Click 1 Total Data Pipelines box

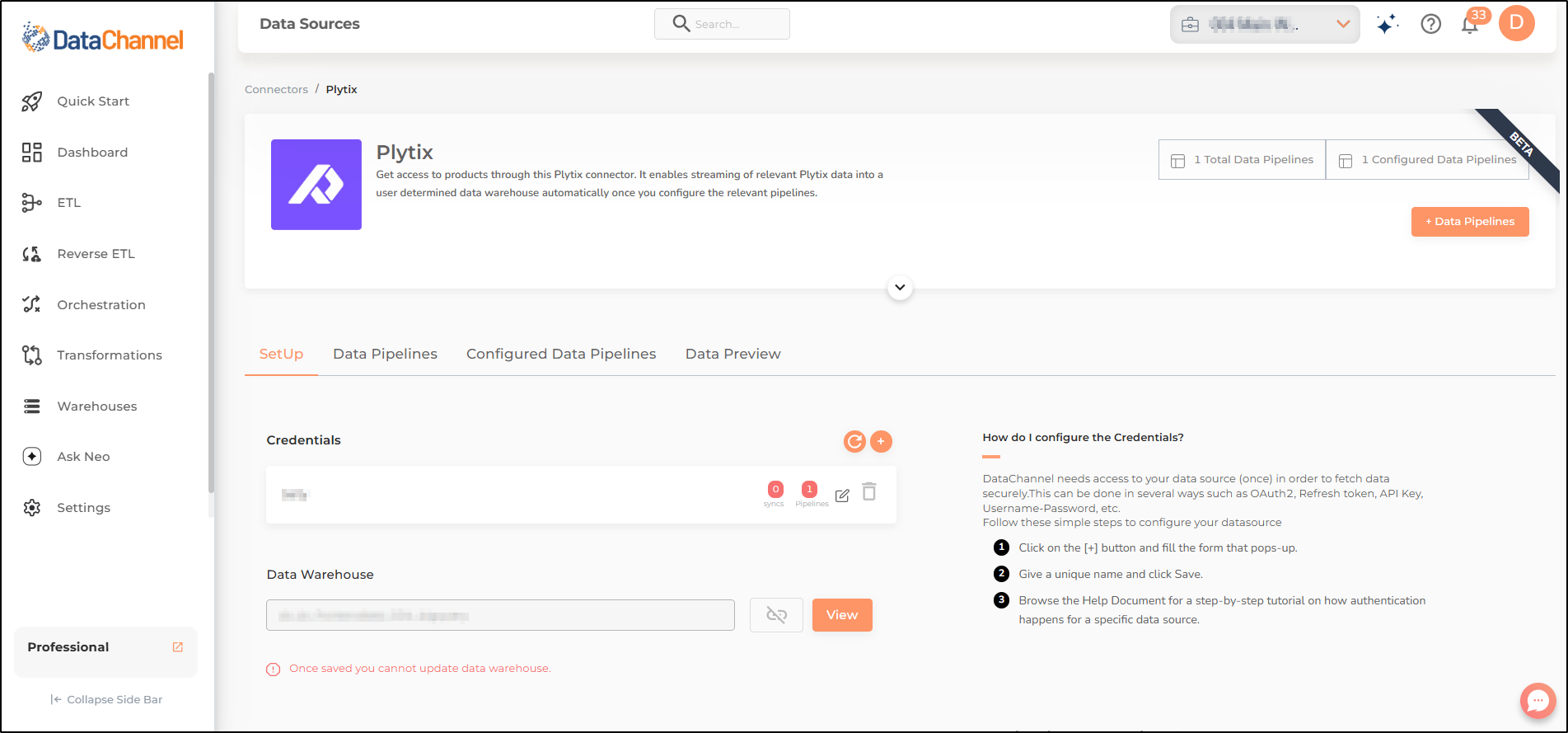[x=1242, y=160]
